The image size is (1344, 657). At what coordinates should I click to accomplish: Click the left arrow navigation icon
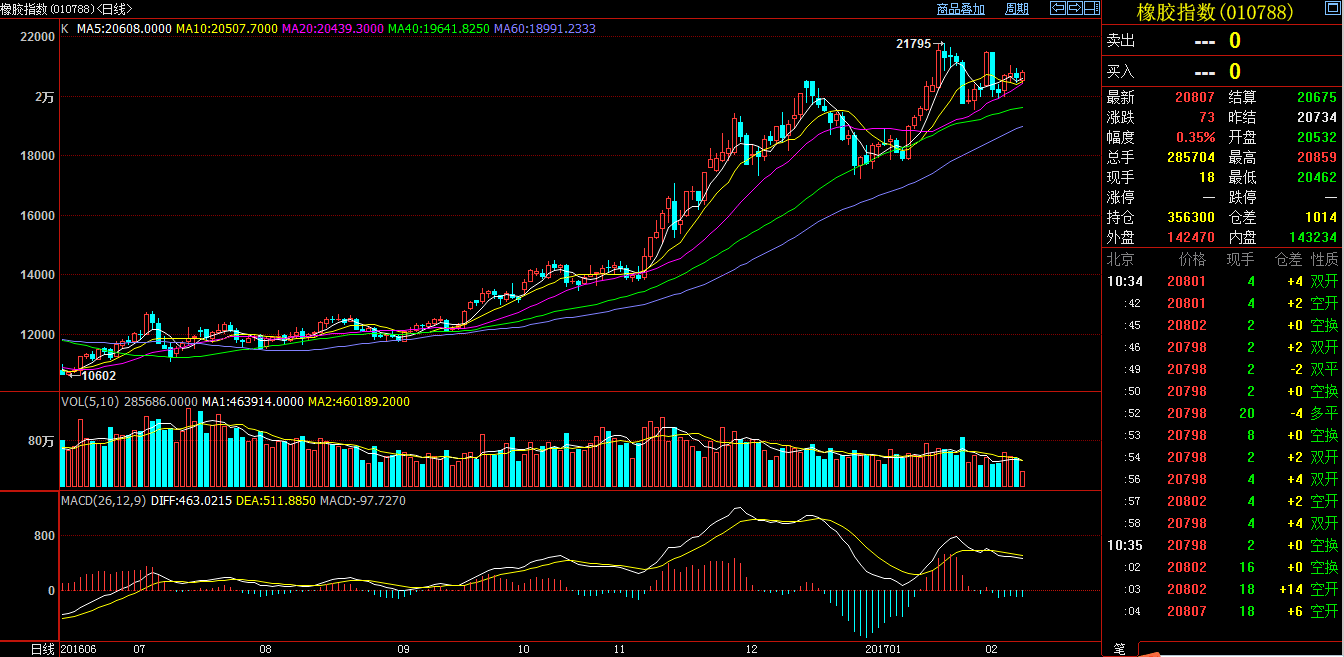pyautogui.click(x=1057, y=8)
